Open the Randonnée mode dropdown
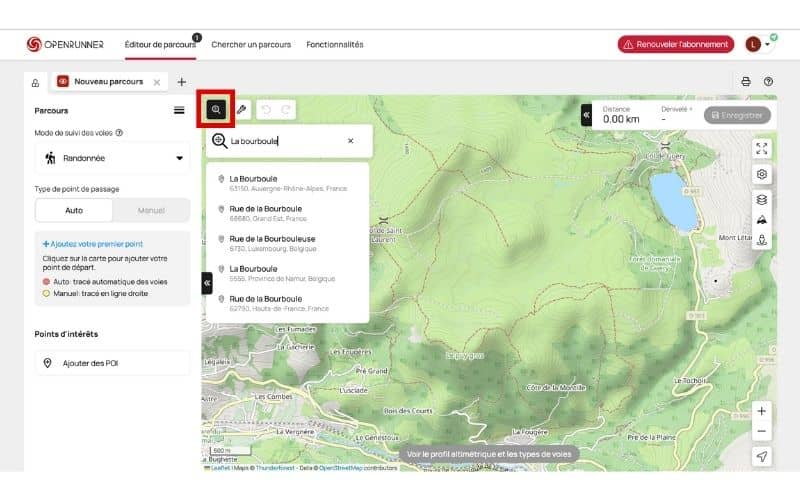The width and height of the screenshot is (800, 500). (x=112, y=158)
